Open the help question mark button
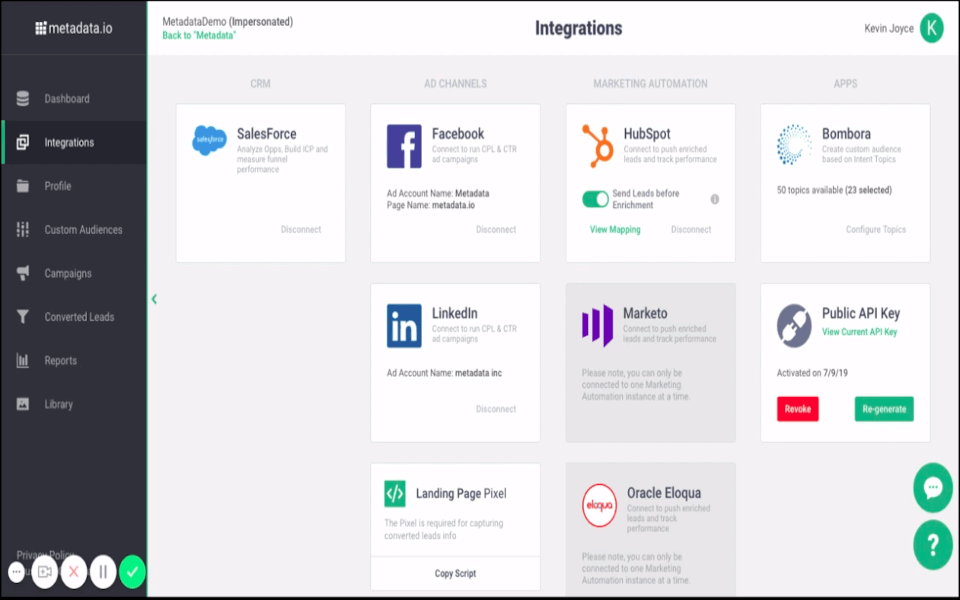 (932, 544)
